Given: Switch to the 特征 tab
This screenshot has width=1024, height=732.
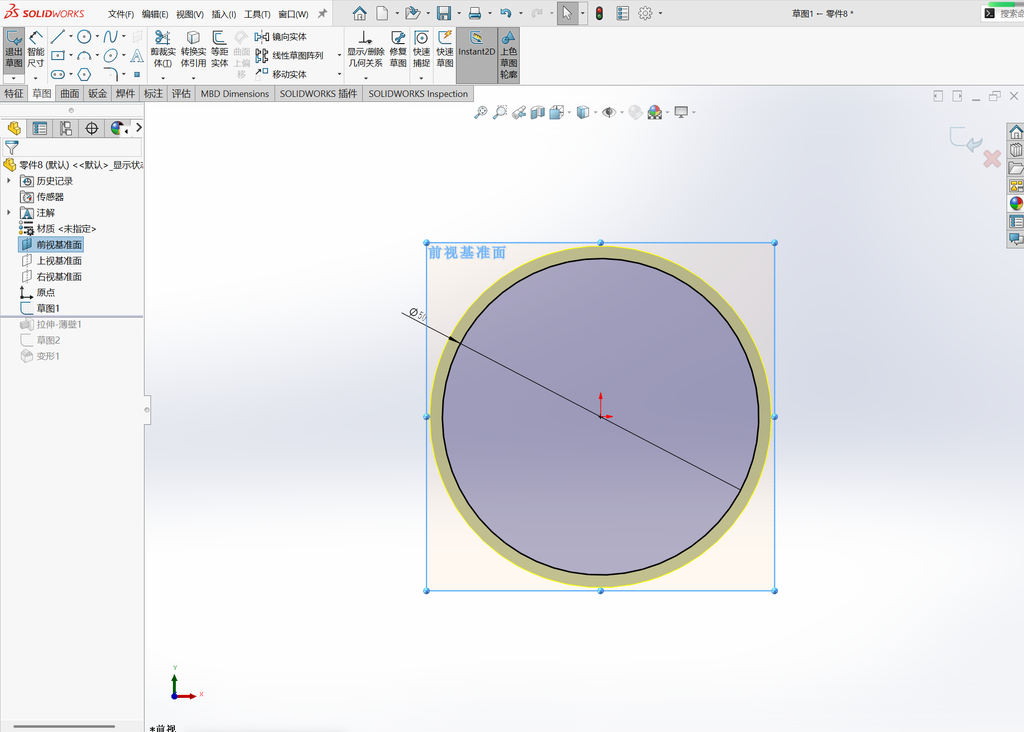Looking at the screenshot, I should click(14, 93).
